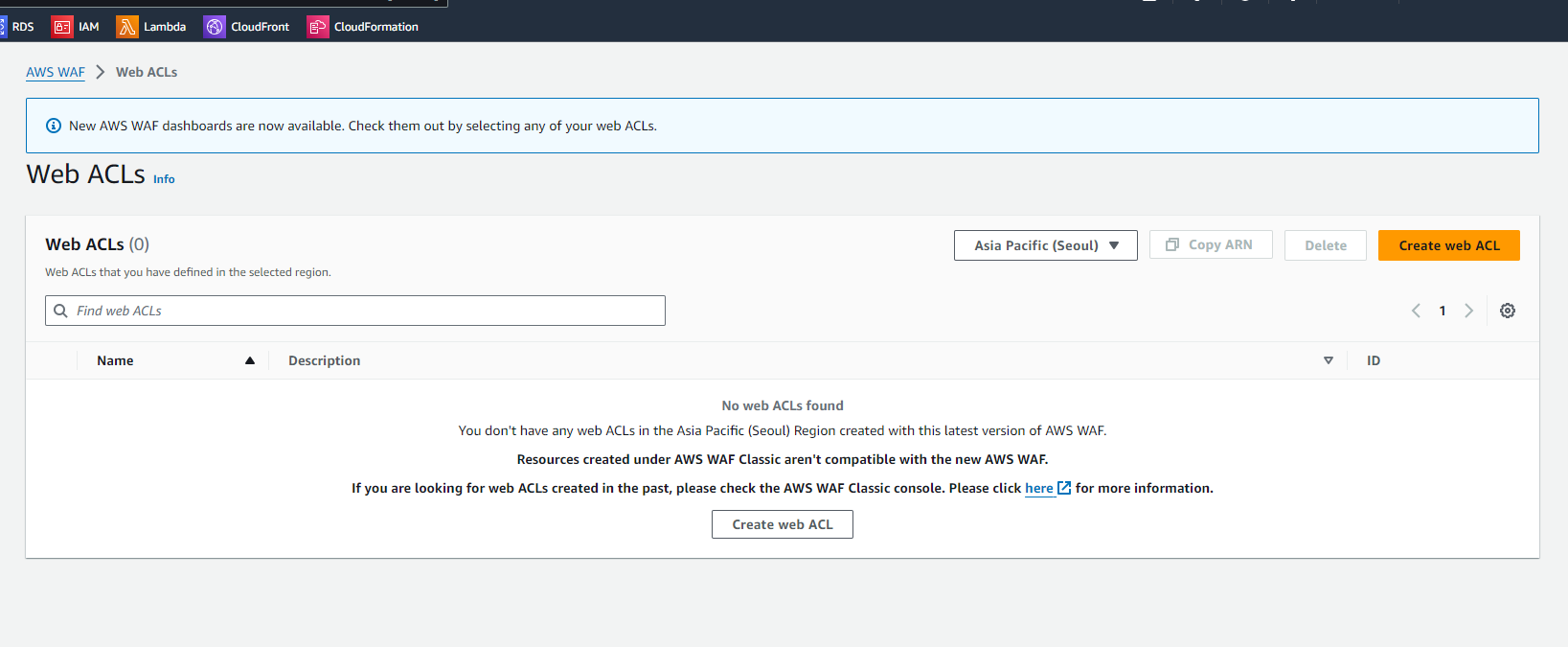Open CloudFormation label in favorites bar
The image size is (1568, 647).
click(376, 27)
